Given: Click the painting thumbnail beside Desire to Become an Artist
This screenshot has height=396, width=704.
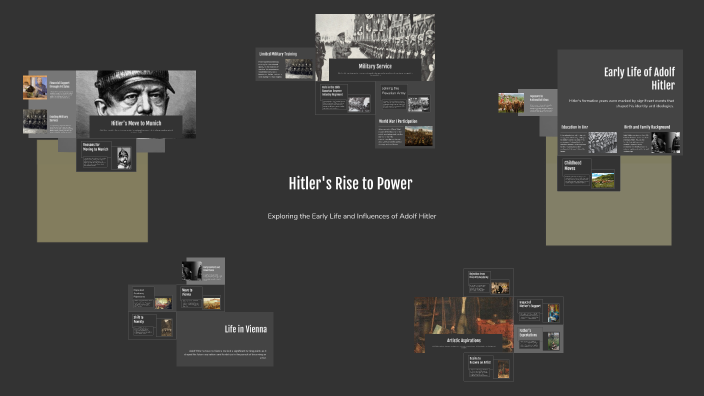Looking at the screenshot, I should coord(503,369).
